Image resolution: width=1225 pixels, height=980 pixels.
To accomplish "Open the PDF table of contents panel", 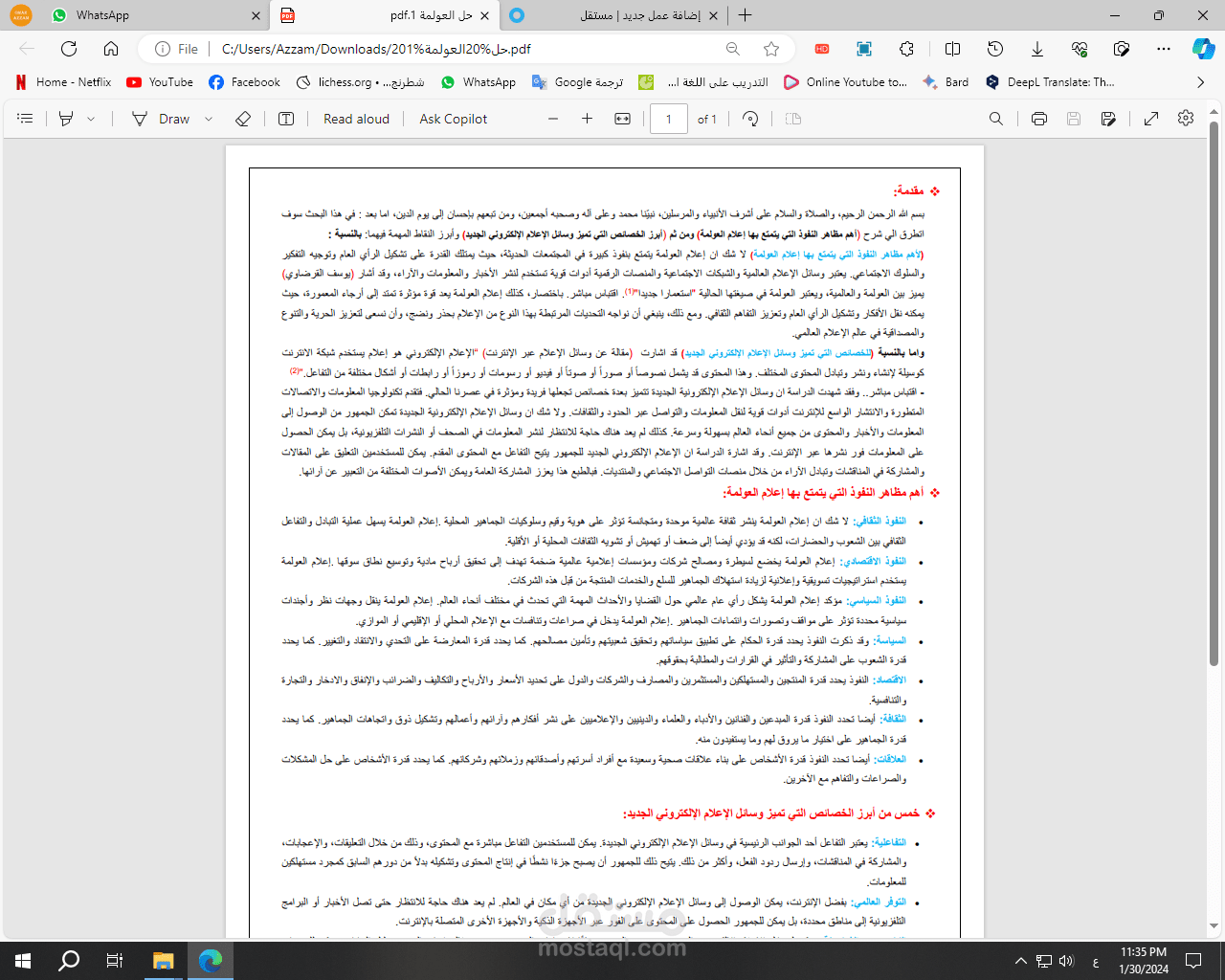I will point(26,119).
